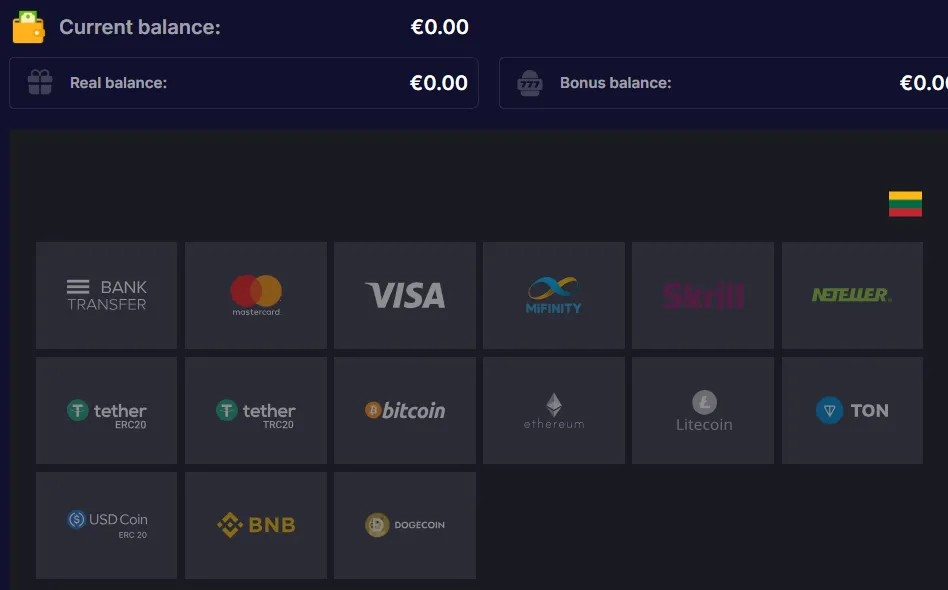Pick Bitcoin as payment method
Image resolution: width=948 pixels, height=590 pixels.
pyautogui.click(x=405, y=410)
